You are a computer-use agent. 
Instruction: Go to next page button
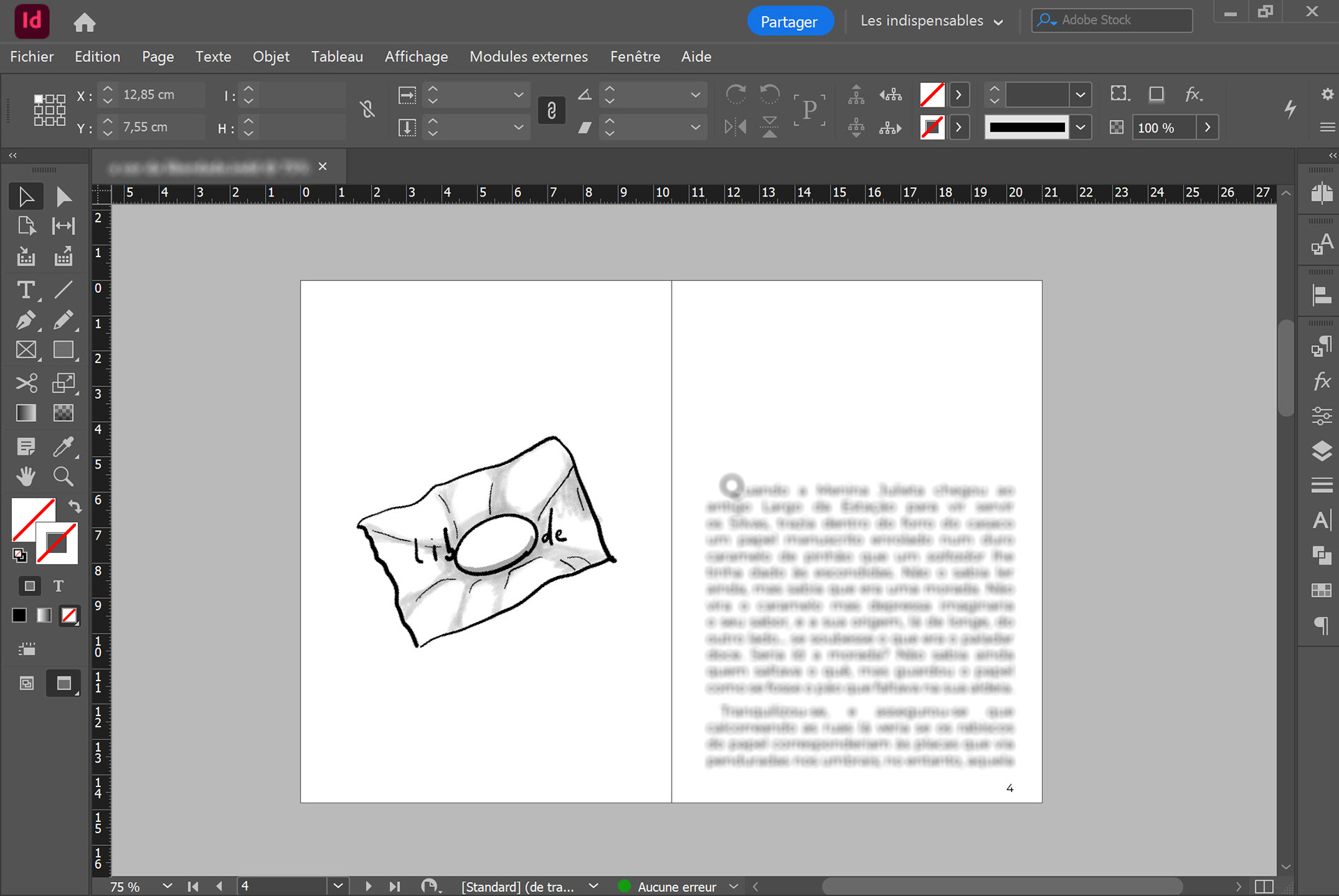tap(368, 886)
